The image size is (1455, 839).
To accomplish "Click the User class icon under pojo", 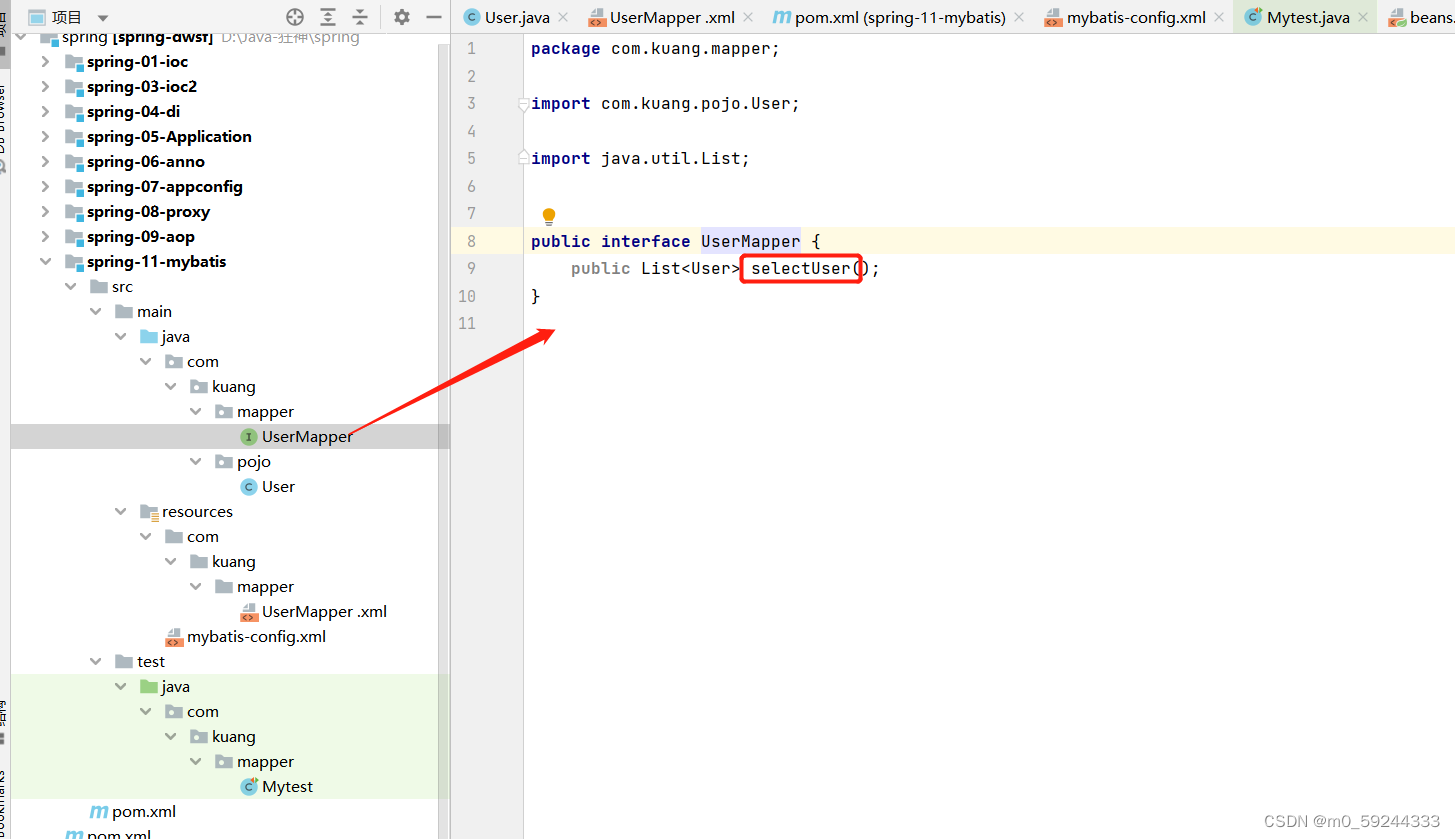I will coord(247,486).
